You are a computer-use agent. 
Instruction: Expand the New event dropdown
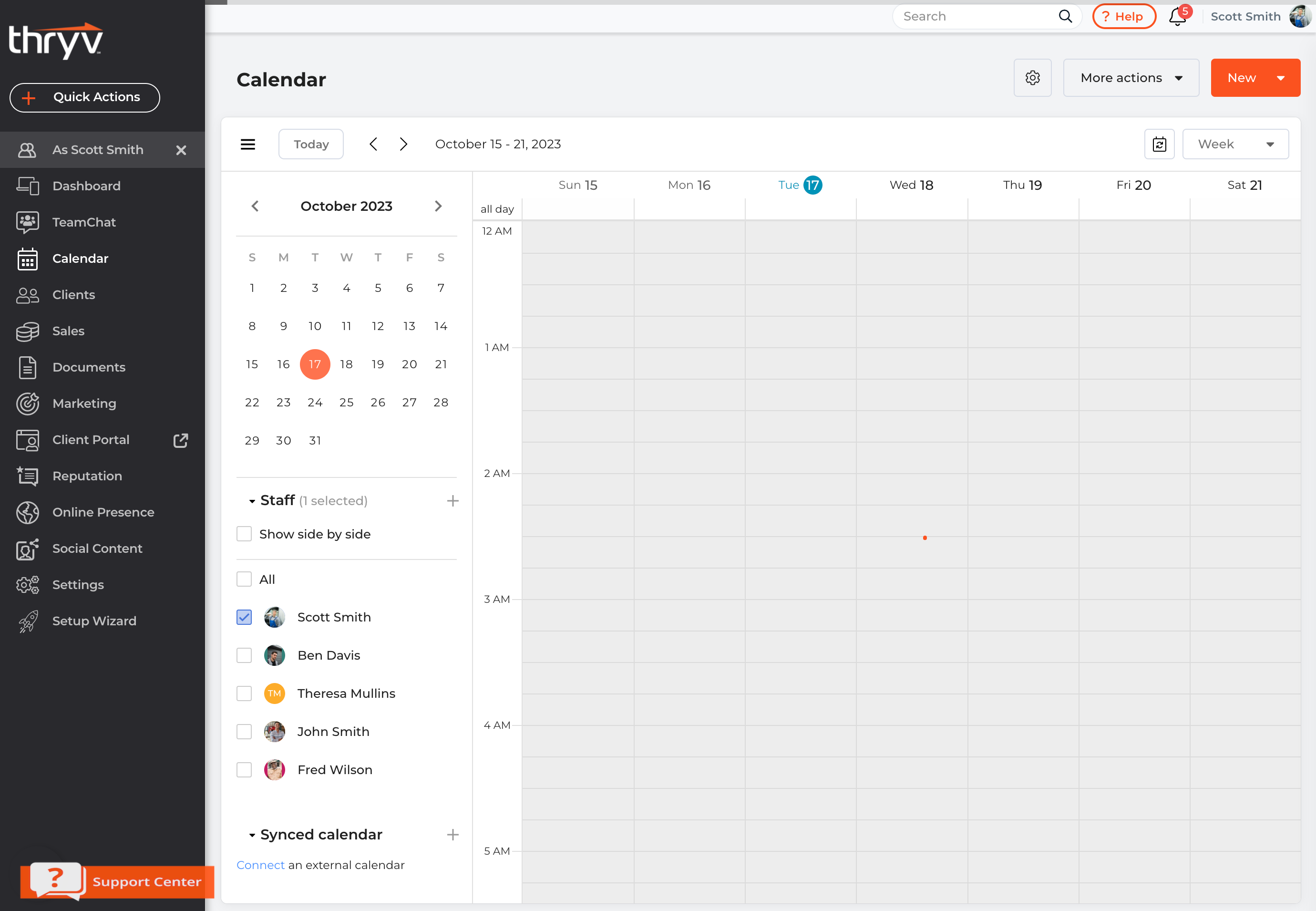click(1282, 77)
